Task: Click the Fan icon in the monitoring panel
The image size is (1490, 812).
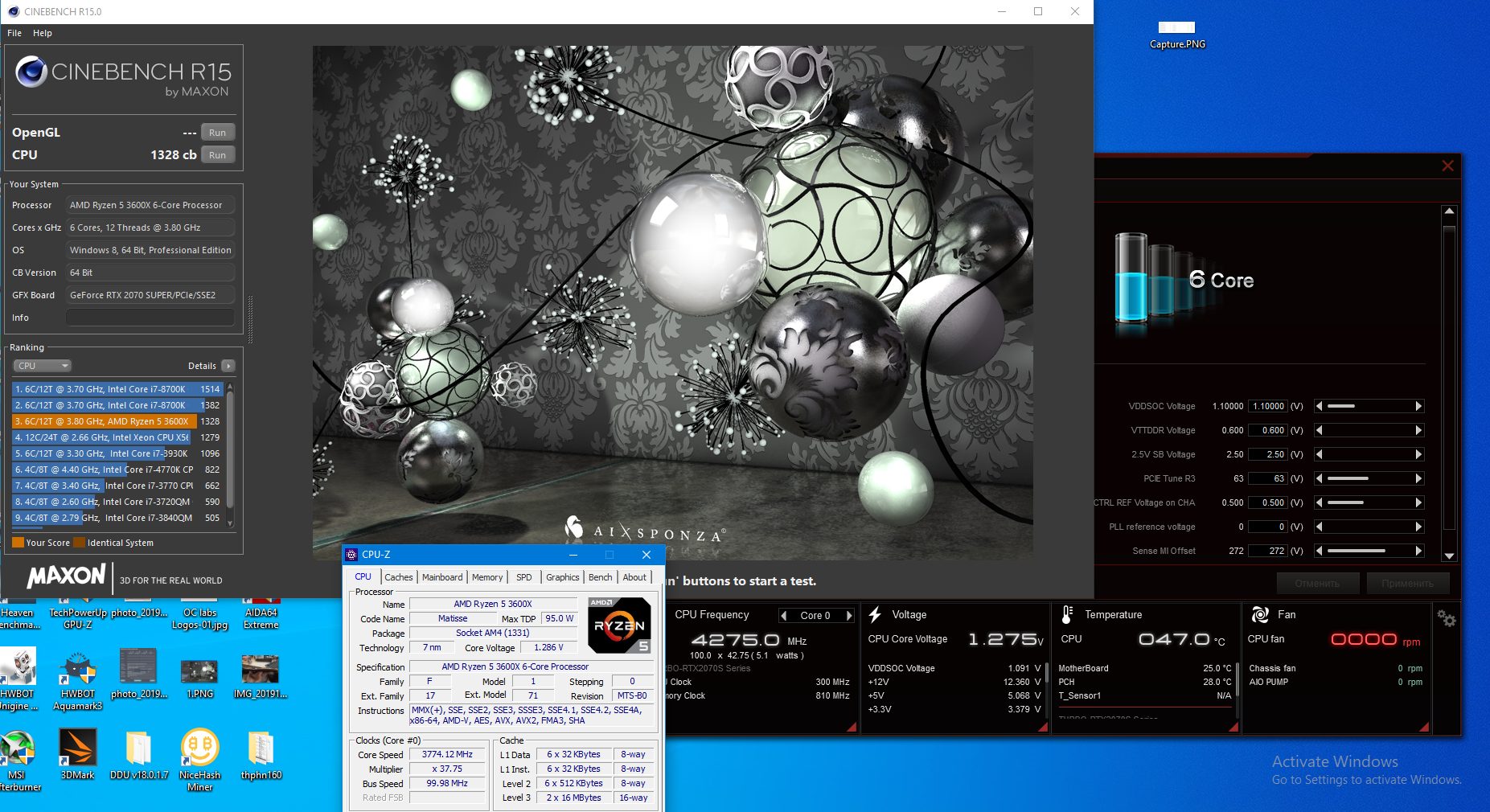Action: (1260, 615)
